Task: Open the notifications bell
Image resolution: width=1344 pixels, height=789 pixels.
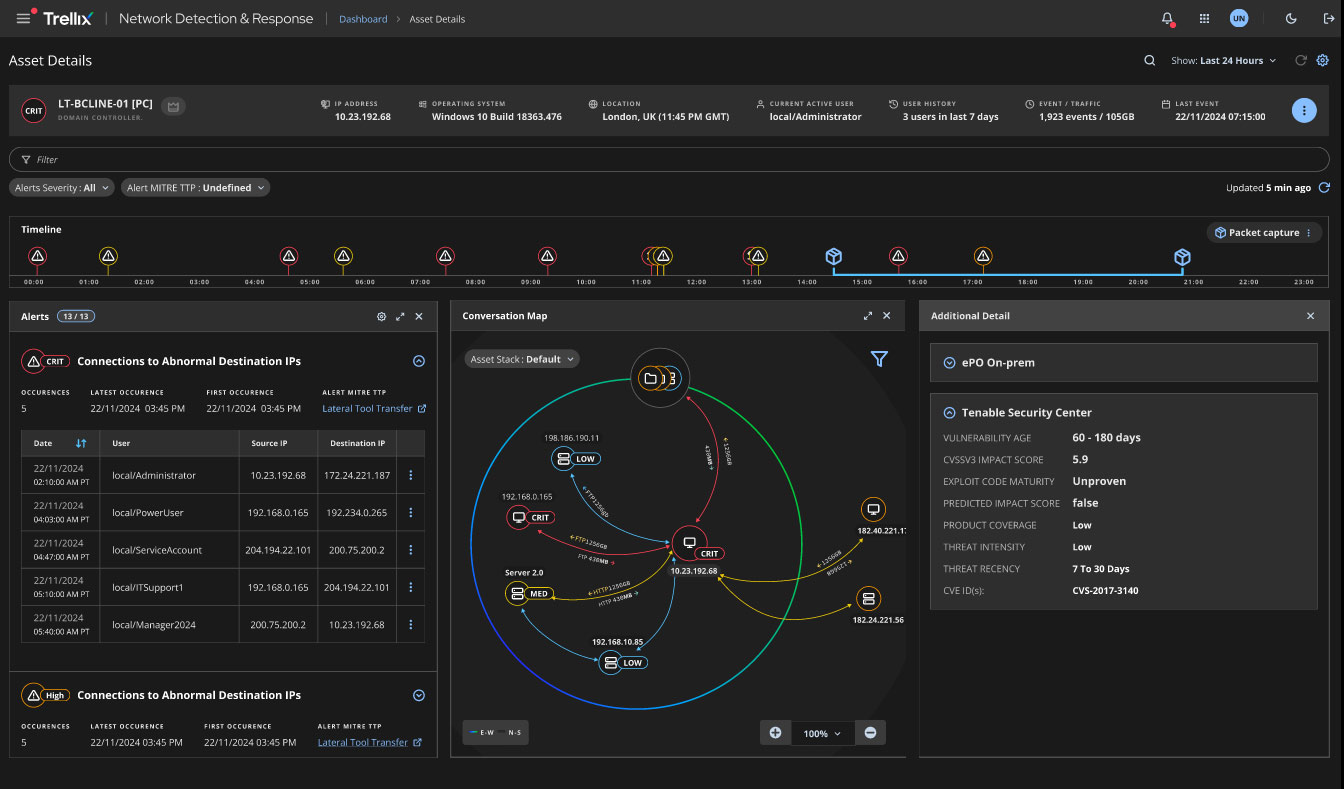Action: click(x=1167, y=19)
